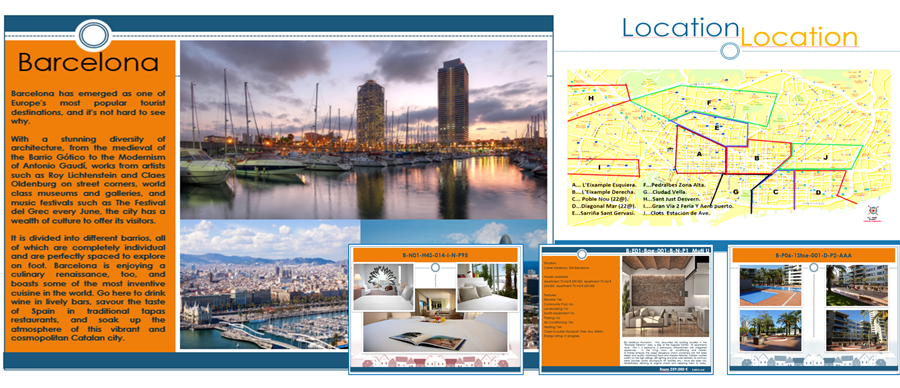Click the B-N01-H4S-014-I-N-P95 card header
This screenshot has height=388, width=900.
point(436,255)
